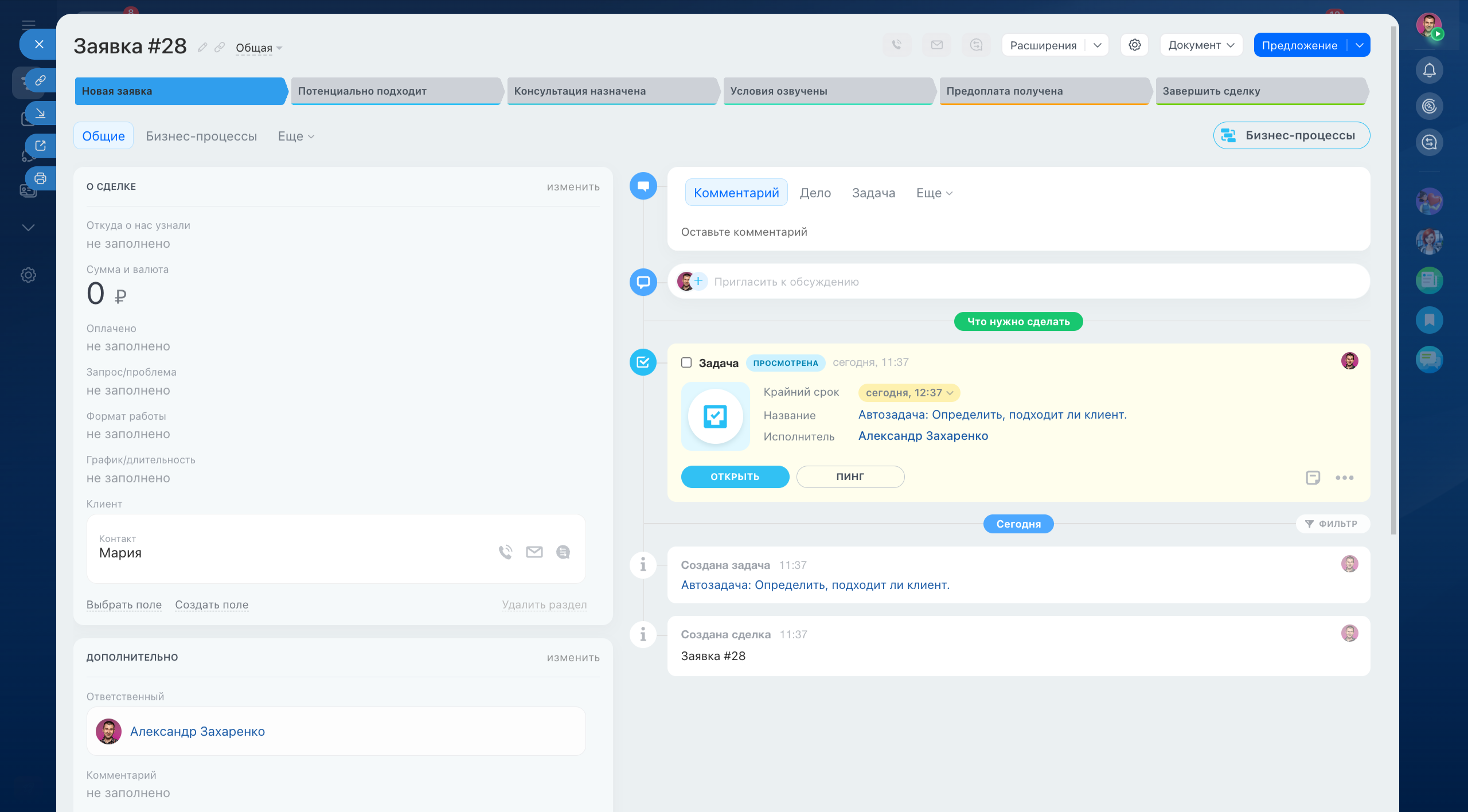
Task: Open the Документ dropdown
Action: 1201,45
